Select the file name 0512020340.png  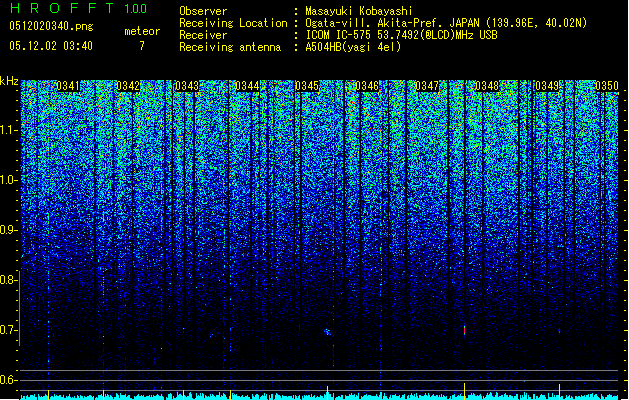pyautogui.click(x=51, y=26)
